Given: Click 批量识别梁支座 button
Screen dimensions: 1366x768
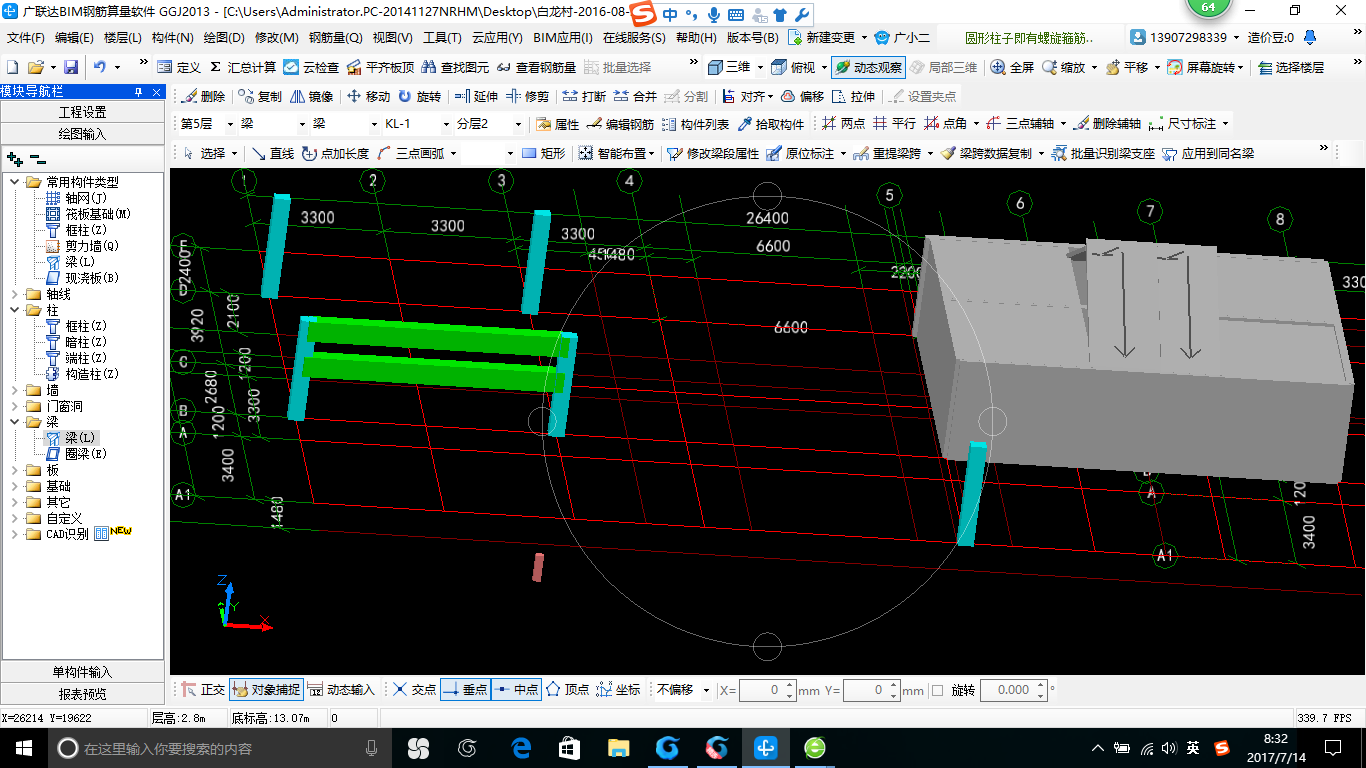Looking at the screenshot, I should 1103,153.
